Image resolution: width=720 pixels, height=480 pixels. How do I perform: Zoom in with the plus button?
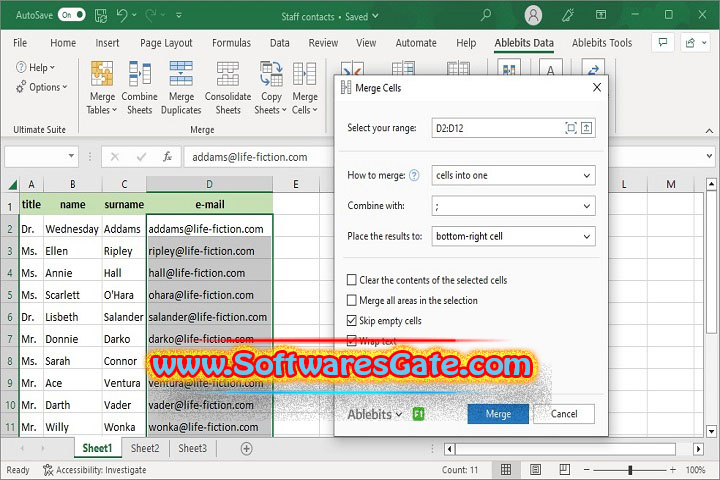[672, 469]
